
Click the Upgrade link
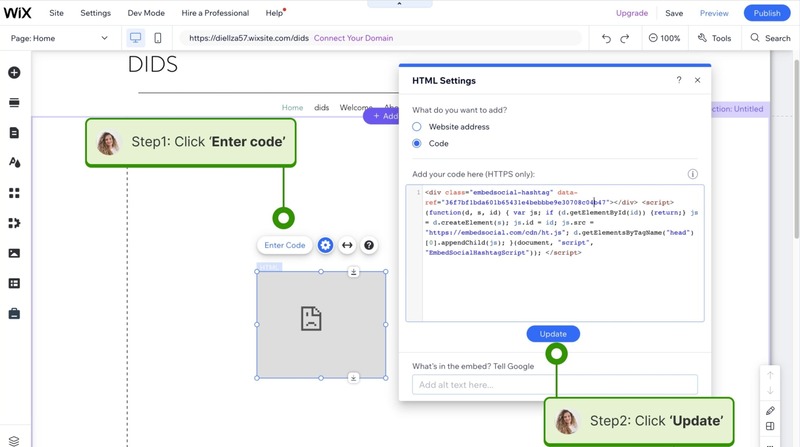pyautogui.click(x=632, y=13)
